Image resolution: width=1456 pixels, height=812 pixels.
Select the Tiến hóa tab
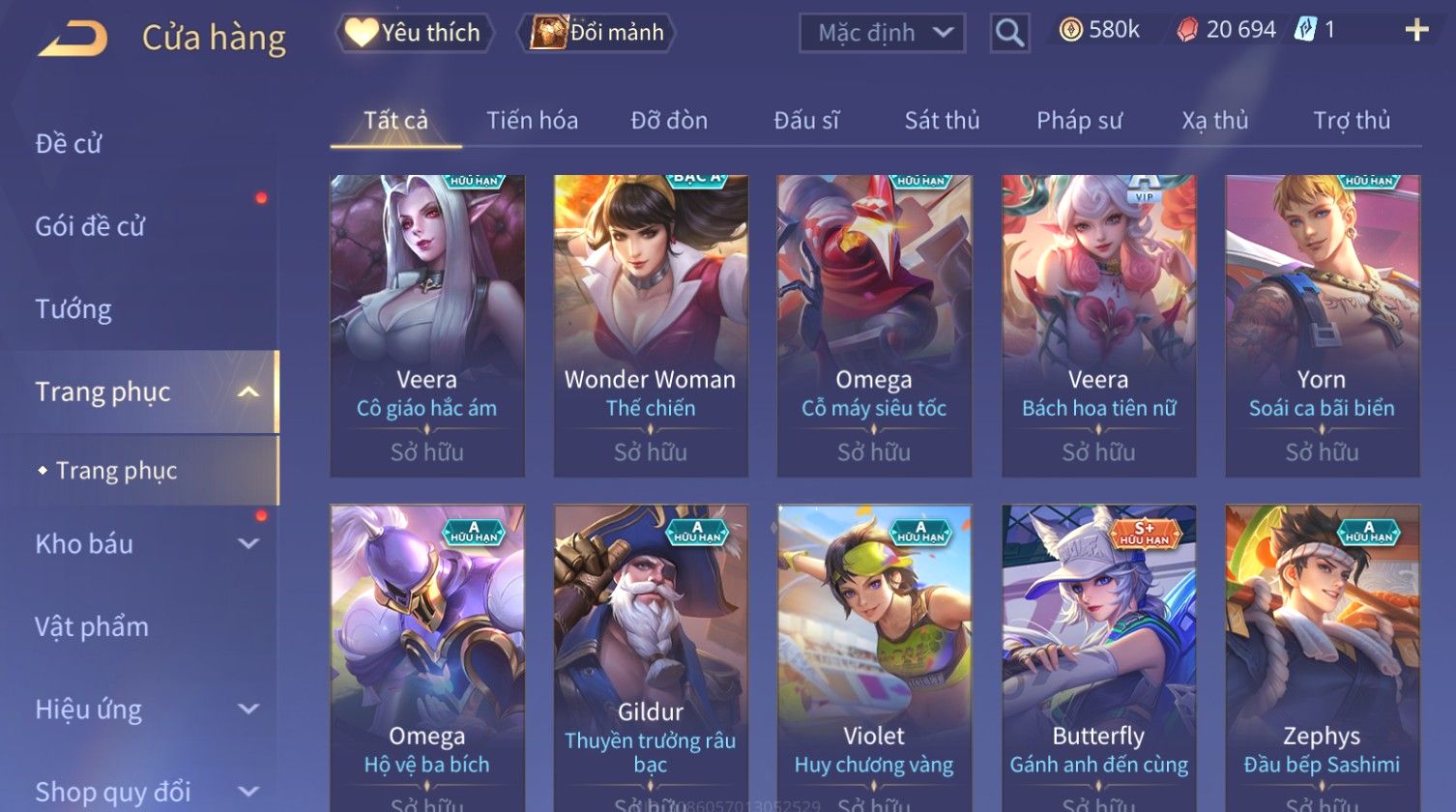(x=532, y=121)
